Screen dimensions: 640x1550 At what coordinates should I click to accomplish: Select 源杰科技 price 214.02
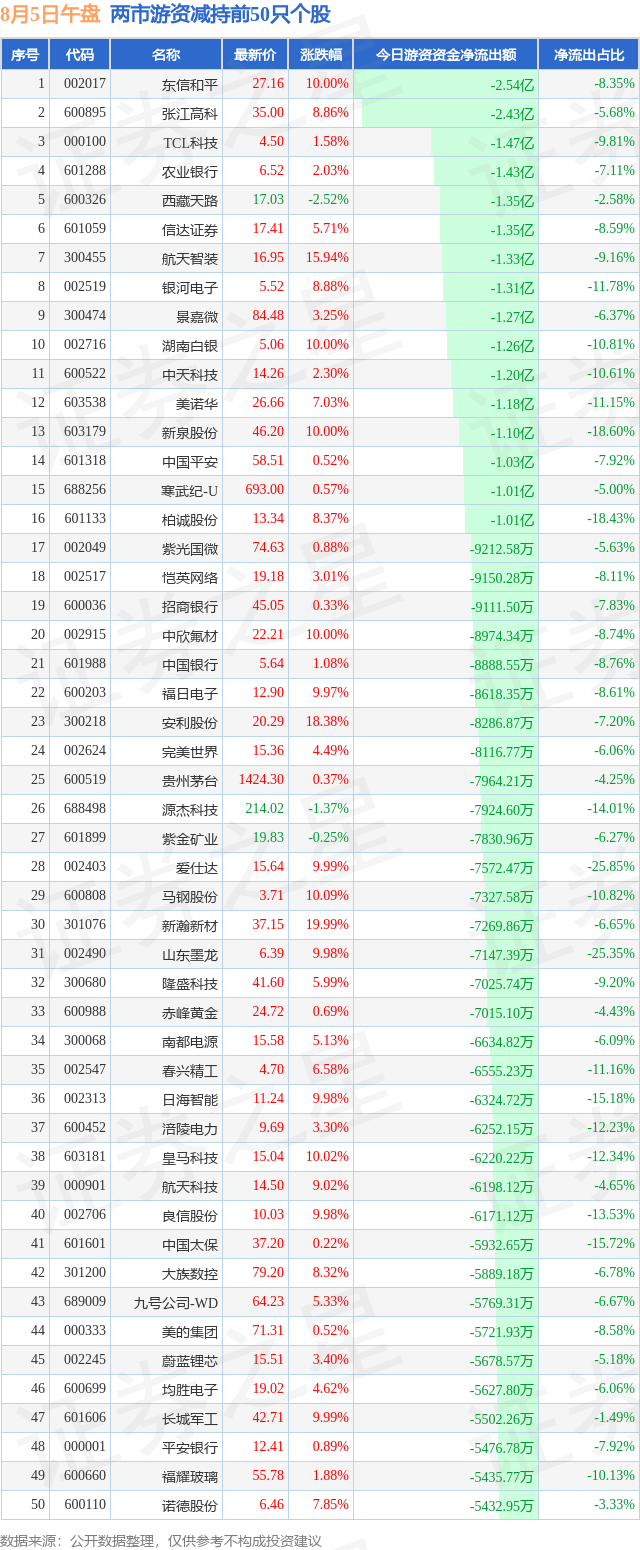(x=265, y=809)
